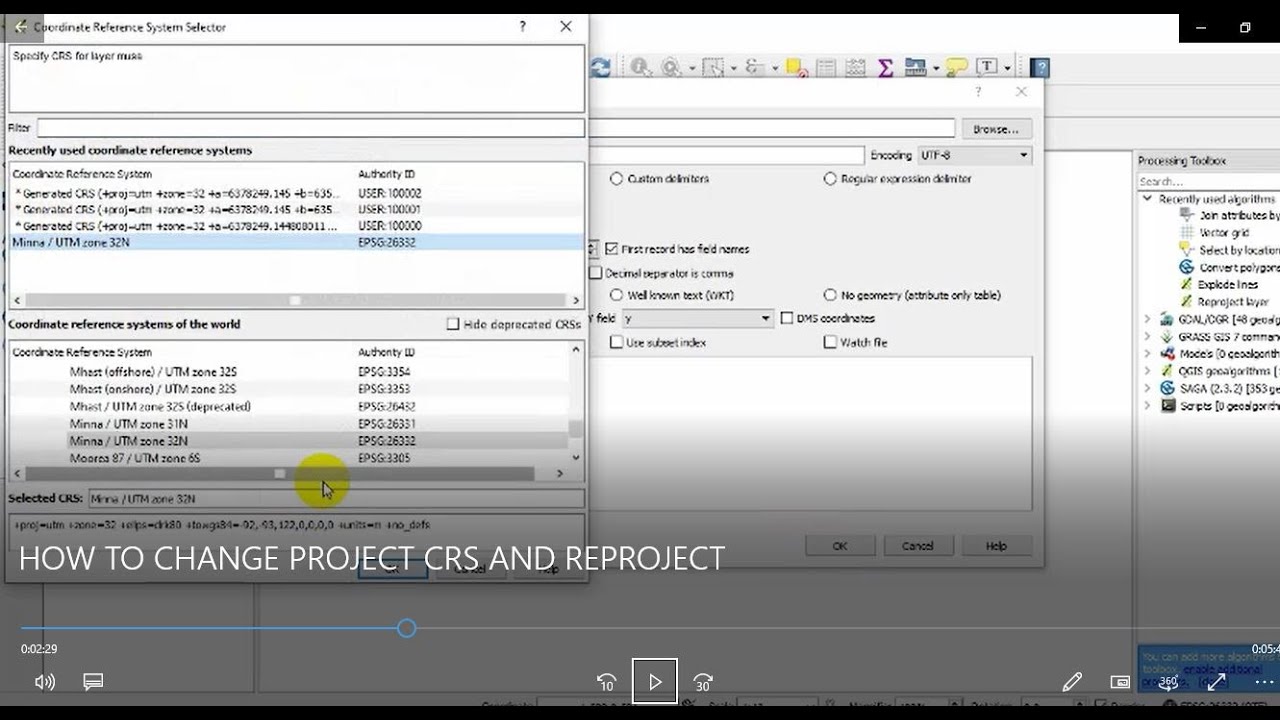Image resolution: width=1280 pixels, height=720 pixels.
Task: Enable Watch file checkbox
Action: pyautogui.click(x=830, y=342)
